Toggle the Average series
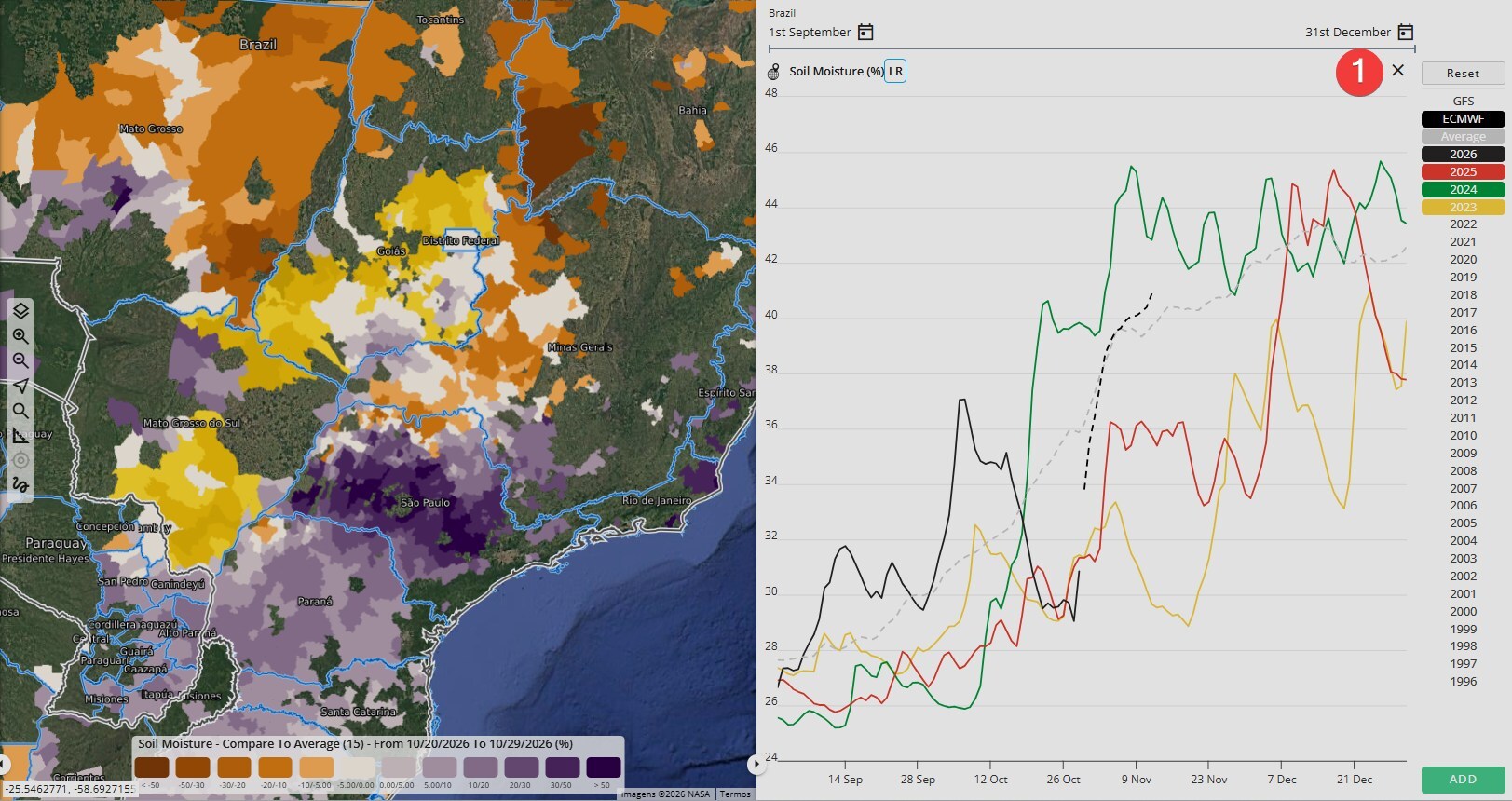The height and width of the screenshot is (801, 1512). pyautogui.click(x=1463, y=136)
